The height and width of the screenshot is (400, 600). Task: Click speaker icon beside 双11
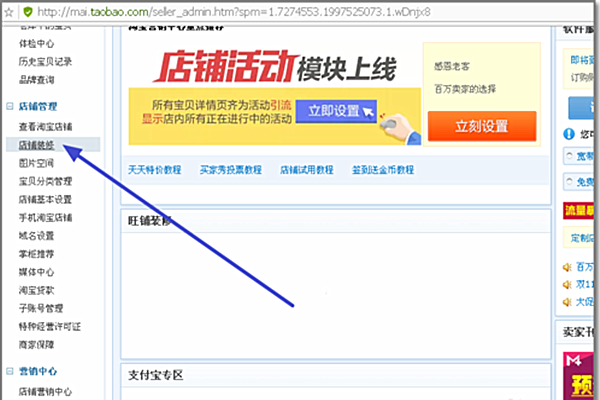click(567, 284)
